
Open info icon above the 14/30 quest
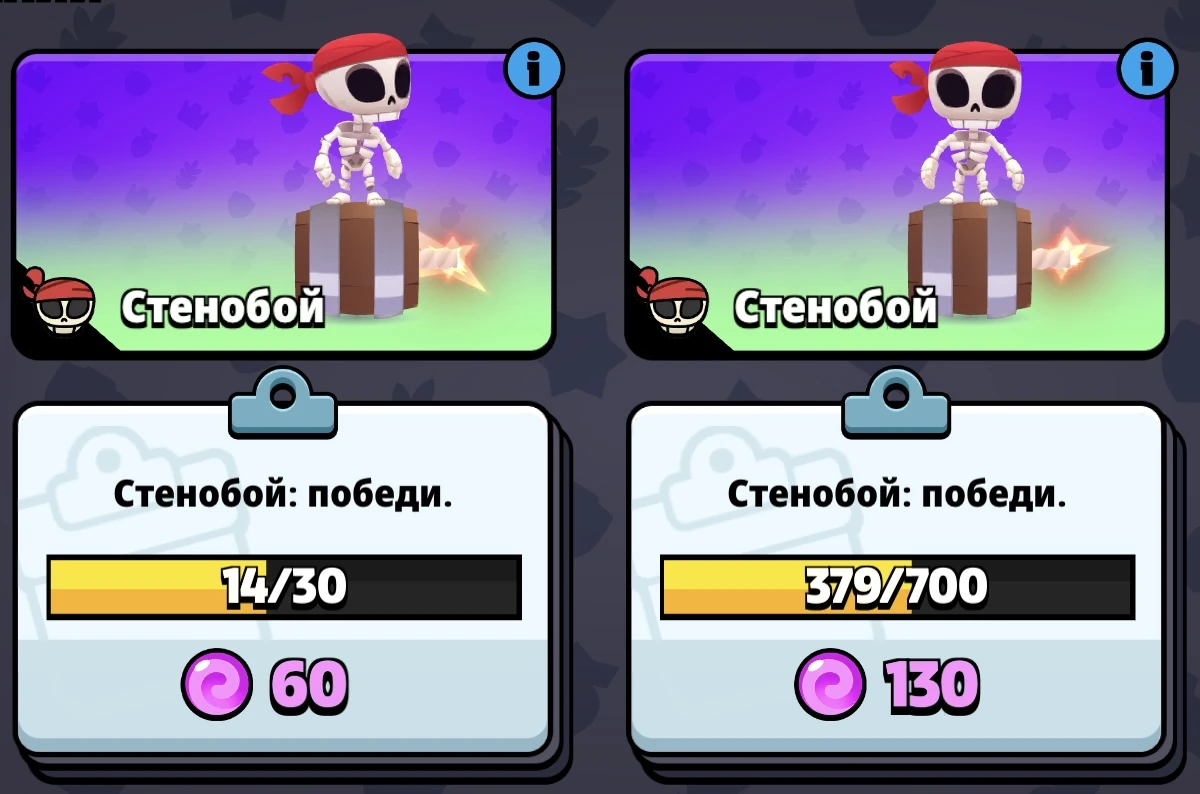(x=534, y=69)
